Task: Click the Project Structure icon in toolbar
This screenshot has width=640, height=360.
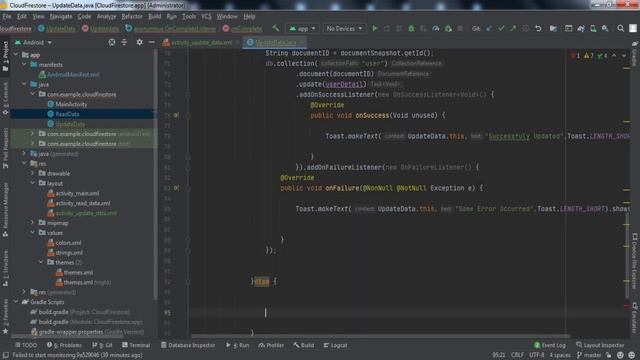Action: tap(553, 29)
